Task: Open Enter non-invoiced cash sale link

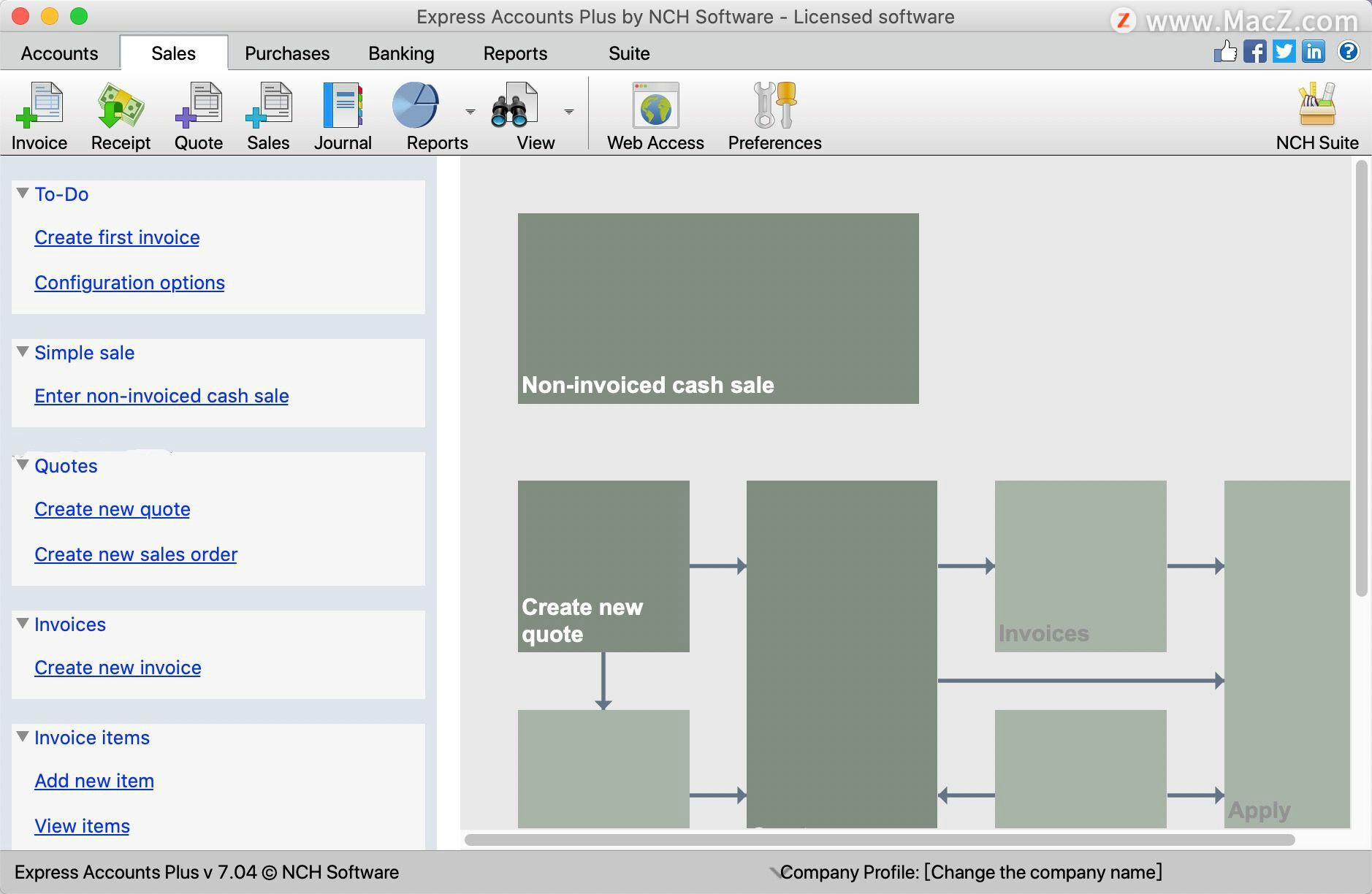Action: click(161, 396)
